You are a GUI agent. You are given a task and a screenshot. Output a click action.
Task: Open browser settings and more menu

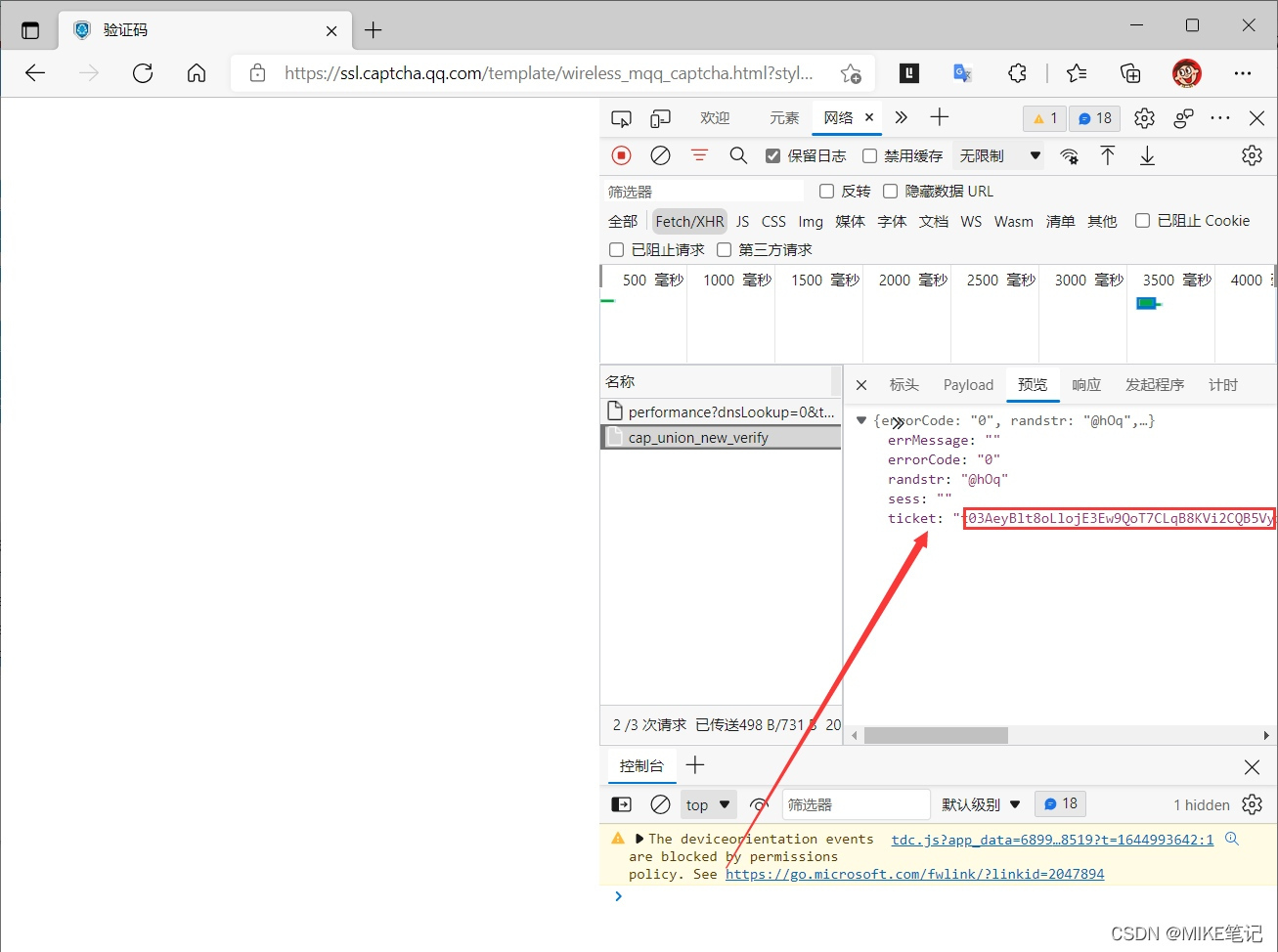pos(1243,73)
